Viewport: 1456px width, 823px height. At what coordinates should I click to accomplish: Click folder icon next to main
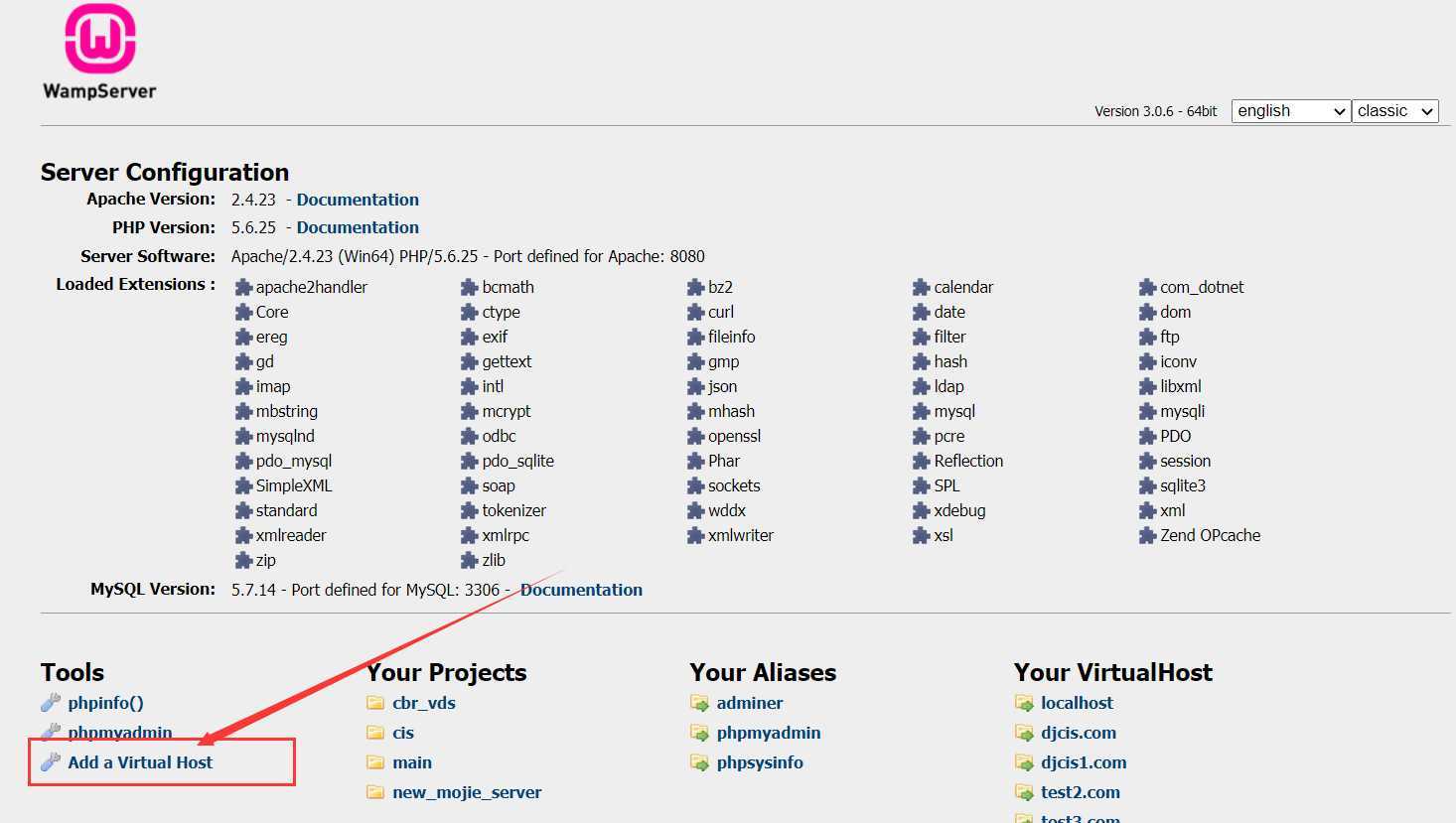375,762
